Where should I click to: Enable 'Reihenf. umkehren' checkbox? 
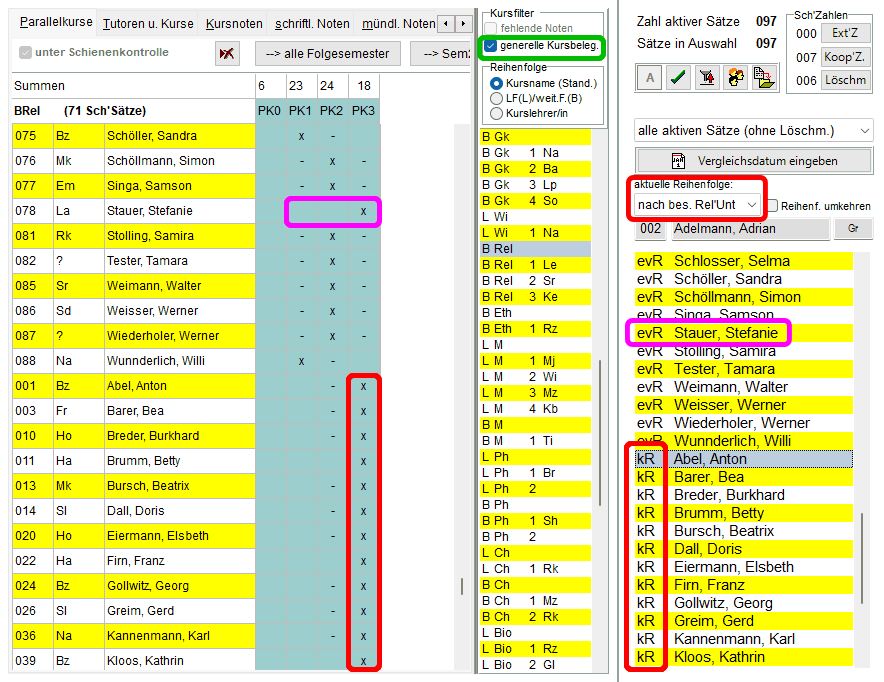pos(773,206)
